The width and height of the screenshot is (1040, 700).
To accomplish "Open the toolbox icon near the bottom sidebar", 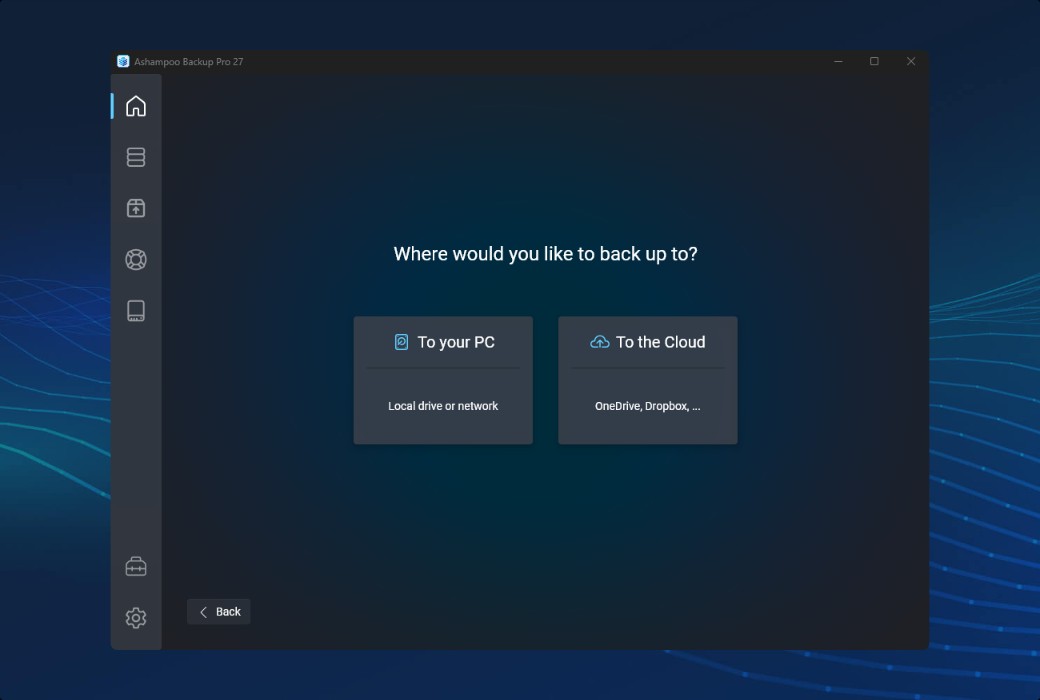I will coord(136,566).
